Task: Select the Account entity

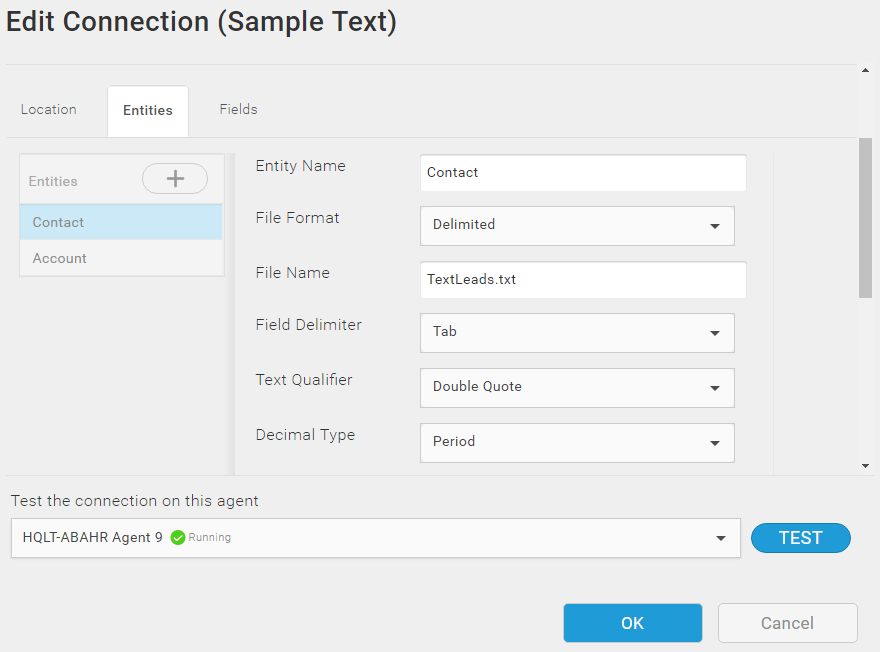Action: click(x=121, y=258)
